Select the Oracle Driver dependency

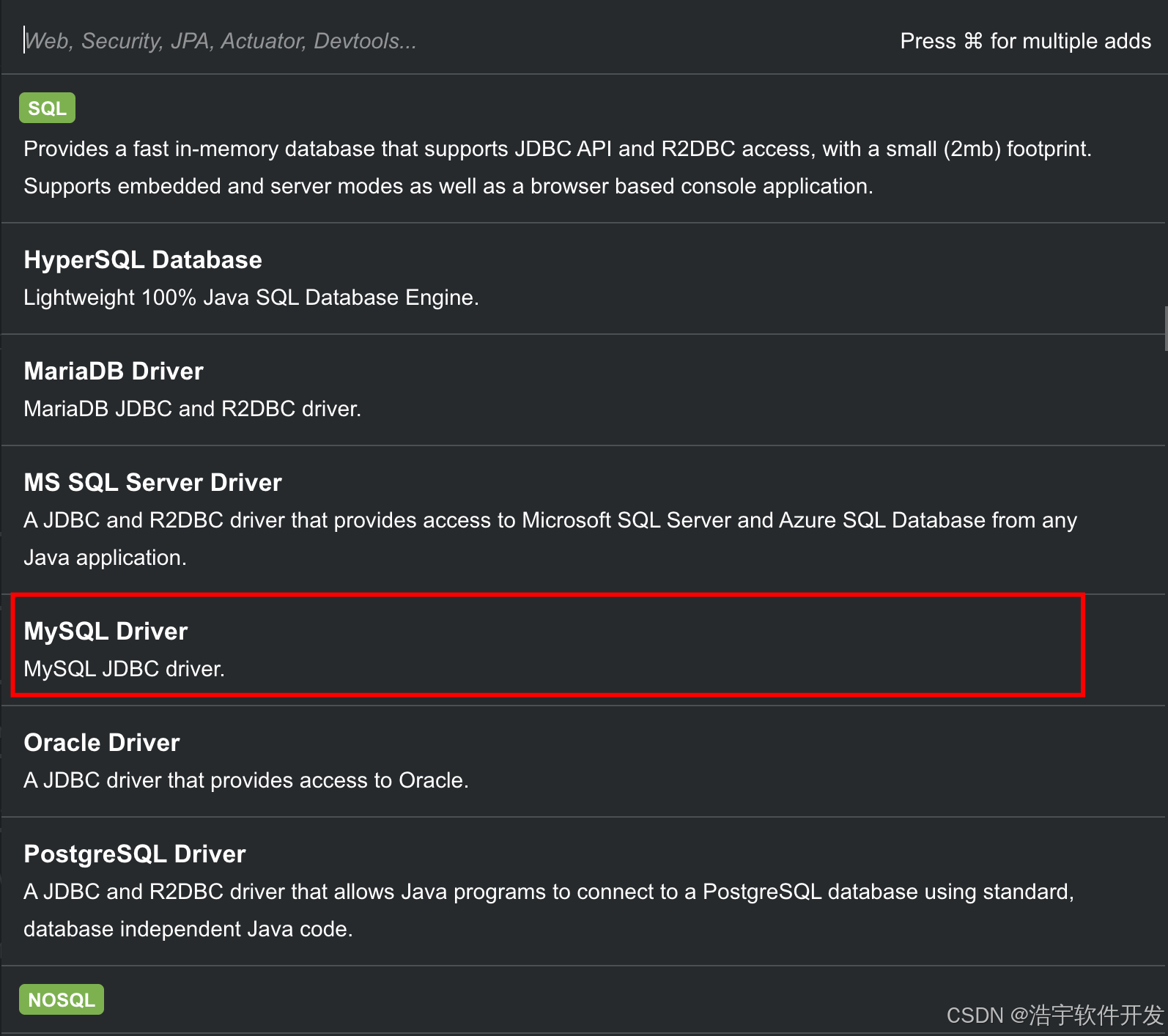(x=583, y=761)
